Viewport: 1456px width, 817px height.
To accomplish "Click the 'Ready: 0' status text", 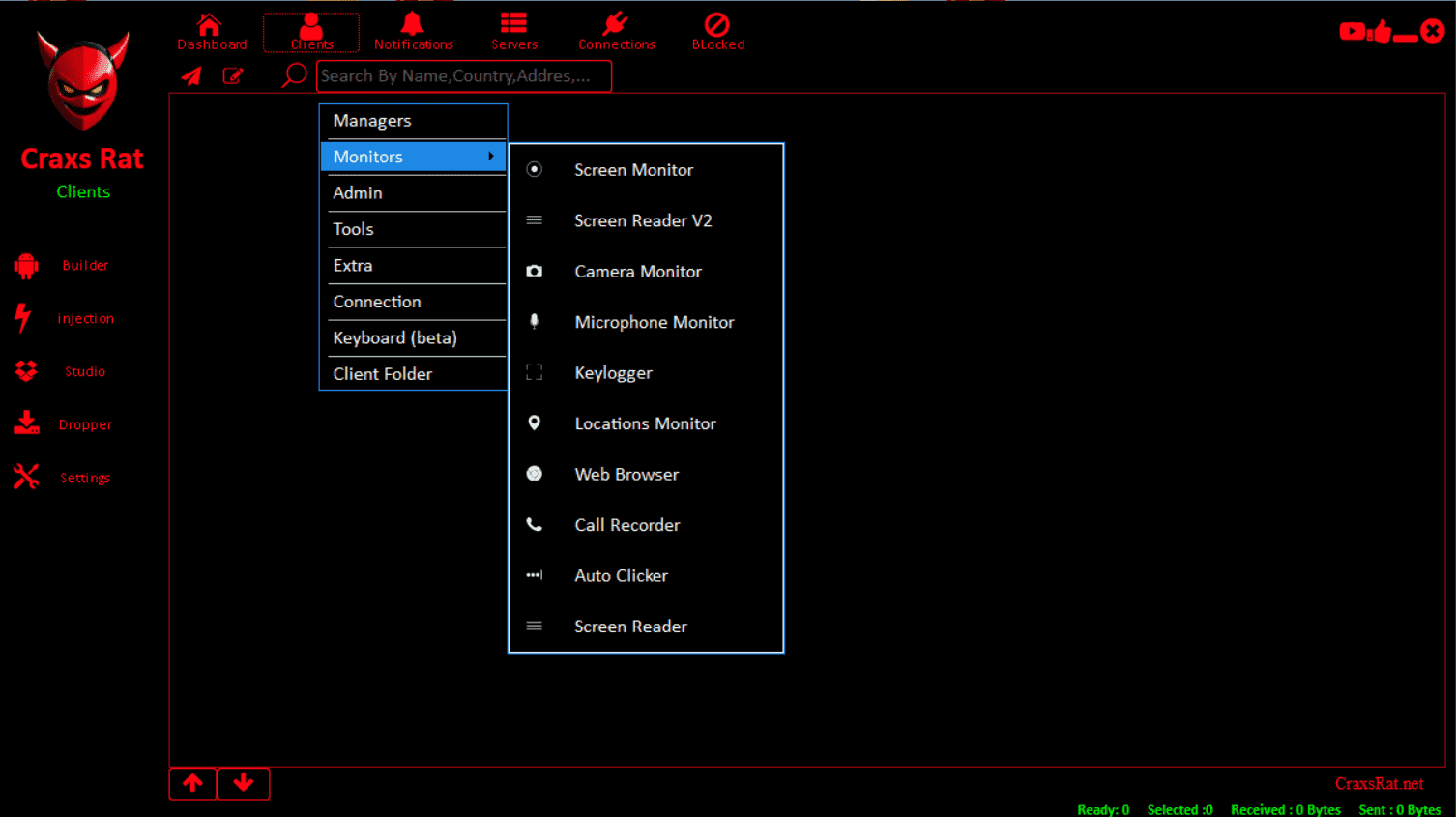I will [x=1103, y=810].
